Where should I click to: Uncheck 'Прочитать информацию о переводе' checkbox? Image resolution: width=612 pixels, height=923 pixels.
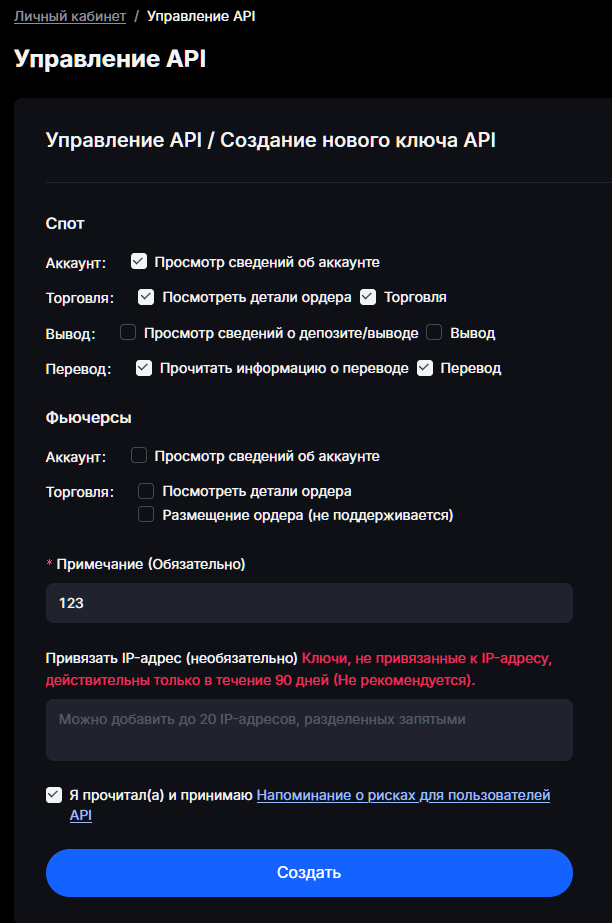[x=144, y=368]
